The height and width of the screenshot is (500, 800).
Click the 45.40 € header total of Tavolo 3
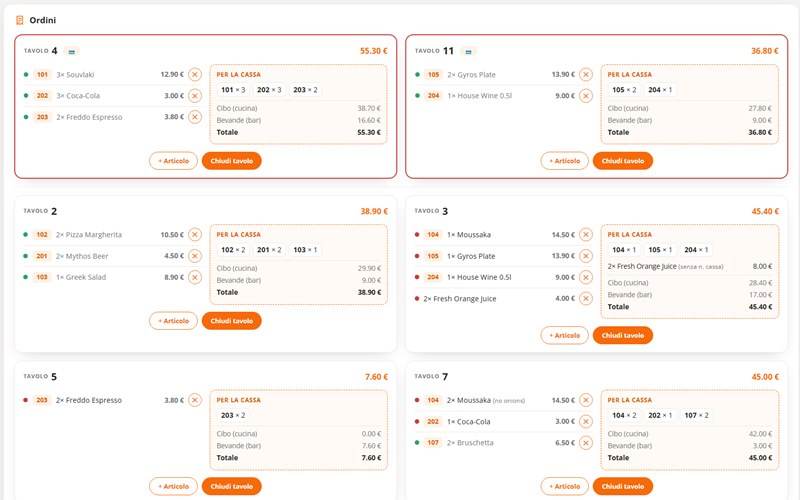click(x=765, y=211)
